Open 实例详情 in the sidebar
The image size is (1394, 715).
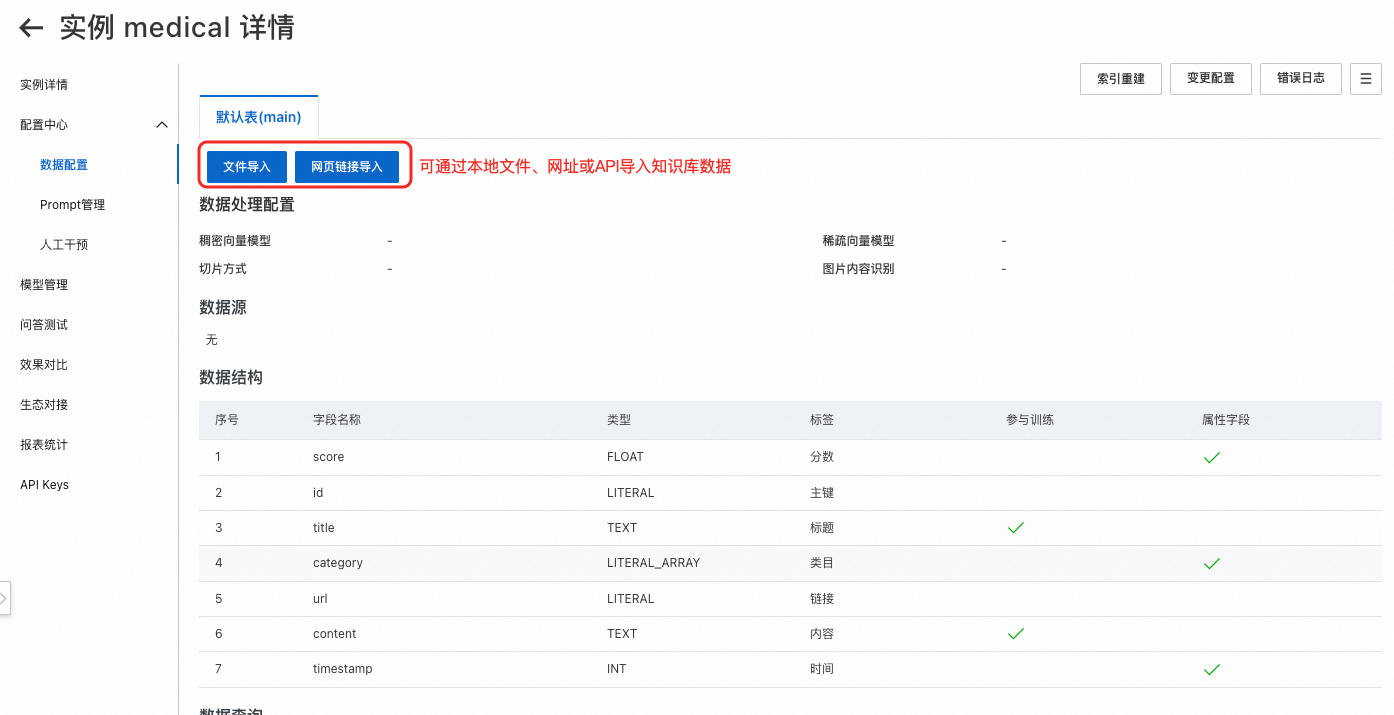coord(44,85)
